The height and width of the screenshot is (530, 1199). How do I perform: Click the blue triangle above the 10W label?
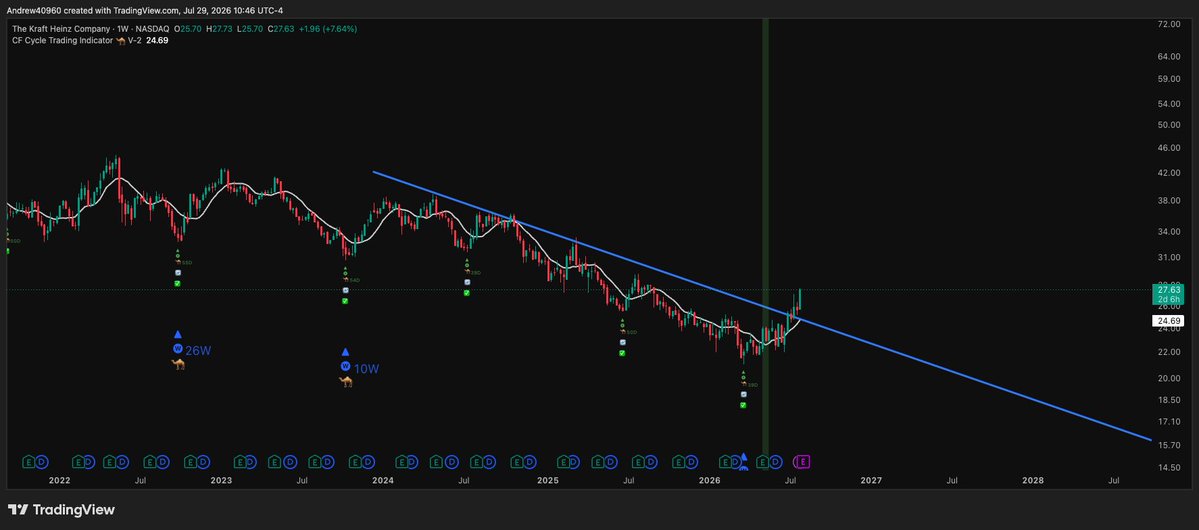346,352
